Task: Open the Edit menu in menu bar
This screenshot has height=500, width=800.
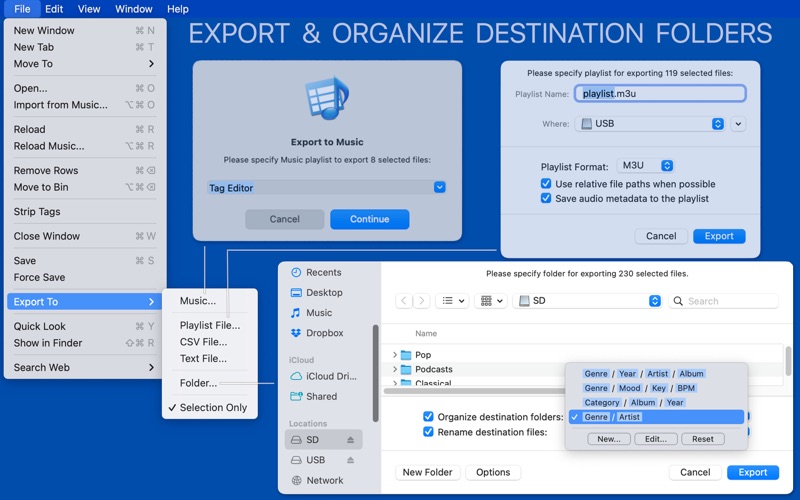Action: click(x=54, y=9)
